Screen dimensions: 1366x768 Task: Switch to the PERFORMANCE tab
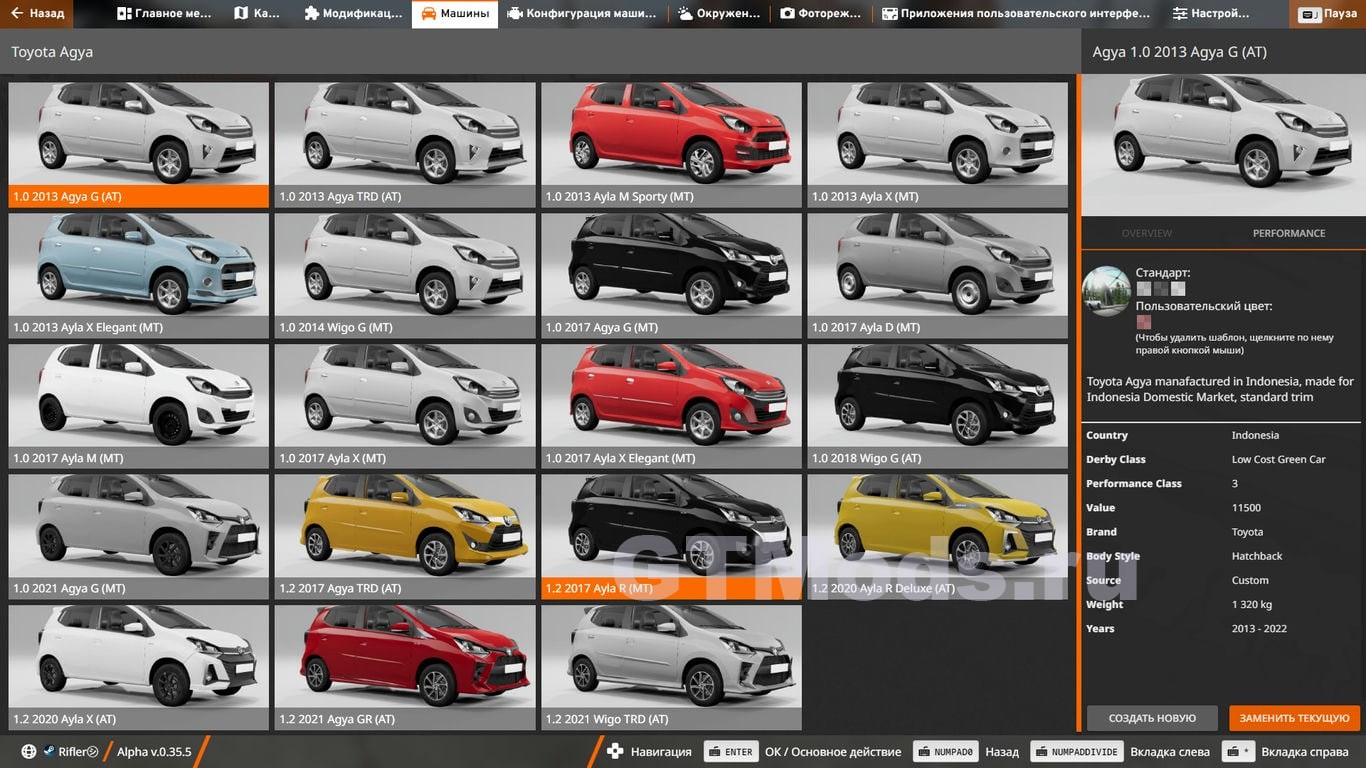(x=1289, y=233)
